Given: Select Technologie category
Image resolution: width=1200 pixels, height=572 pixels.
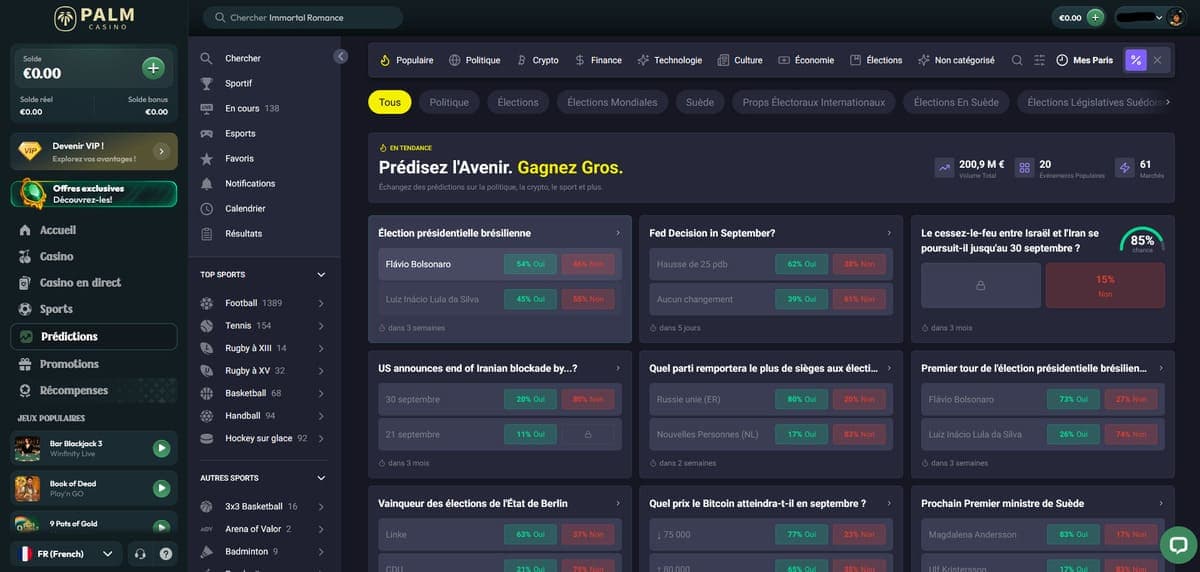Looking at the screenshot, I should pos(670,60).
